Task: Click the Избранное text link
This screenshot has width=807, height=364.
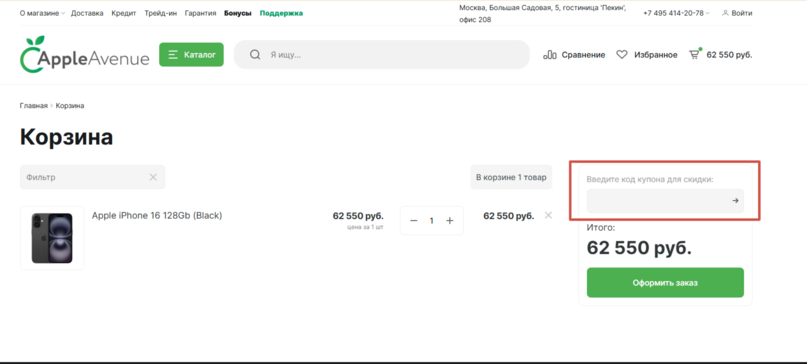Action: [x=656, y=55]
